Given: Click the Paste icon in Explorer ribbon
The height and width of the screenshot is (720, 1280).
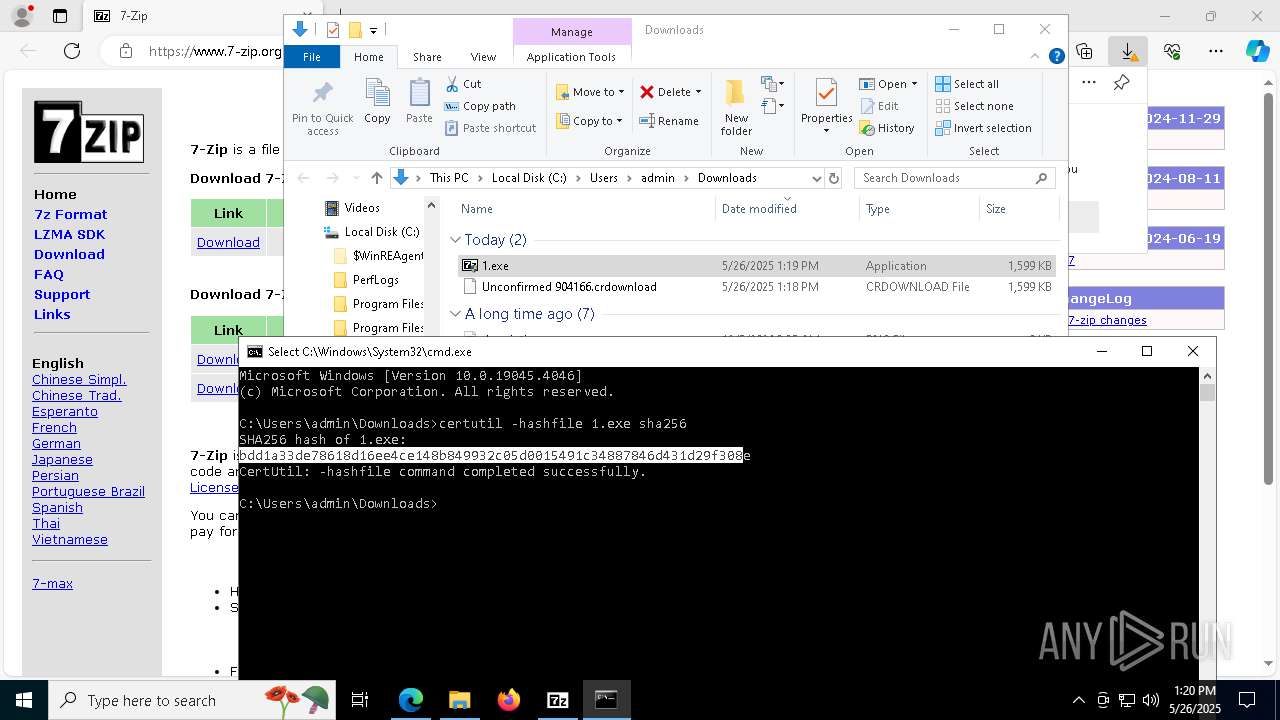Looking at the screenshot, I should click(x=419, y=101).
